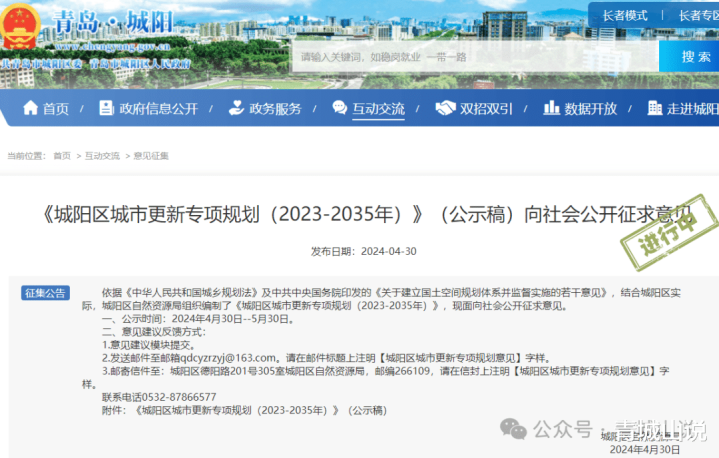Click the hand-heart icon for 政务服务
This screenshot has height=458, width=719.
pos(236,108)
